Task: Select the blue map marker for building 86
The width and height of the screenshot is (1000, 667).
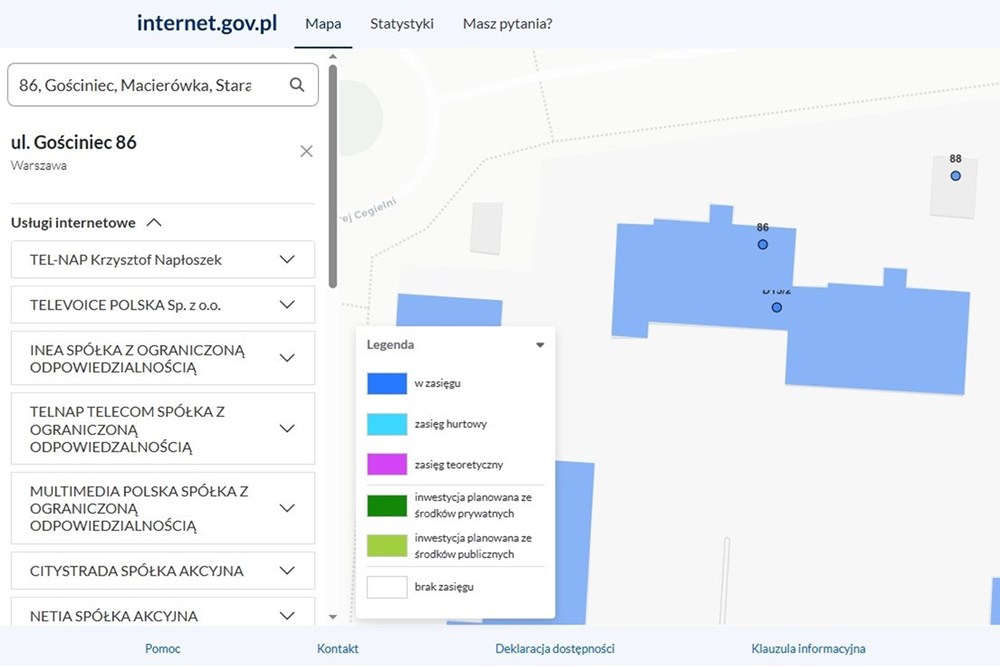Action: point(763,244)
